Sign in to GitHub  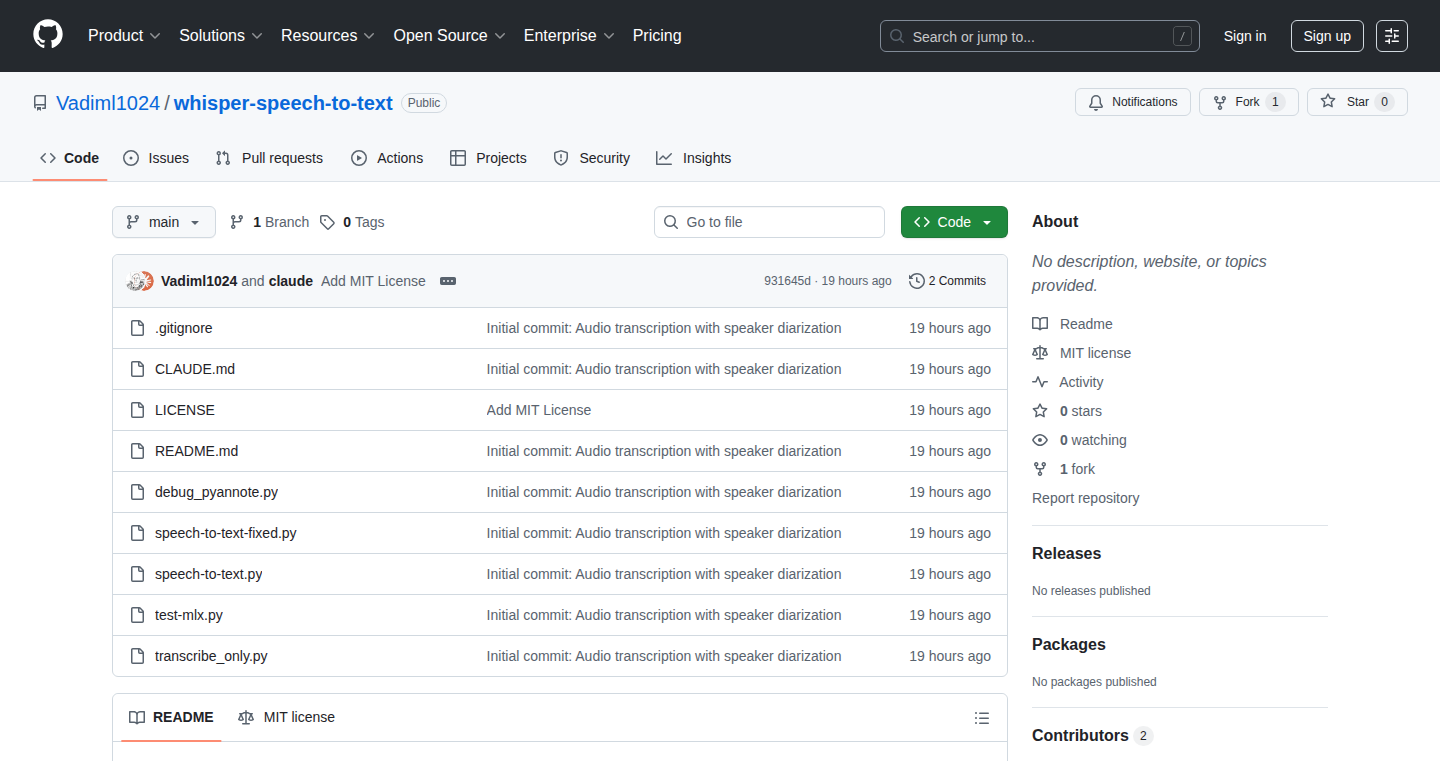point(1245,36)
